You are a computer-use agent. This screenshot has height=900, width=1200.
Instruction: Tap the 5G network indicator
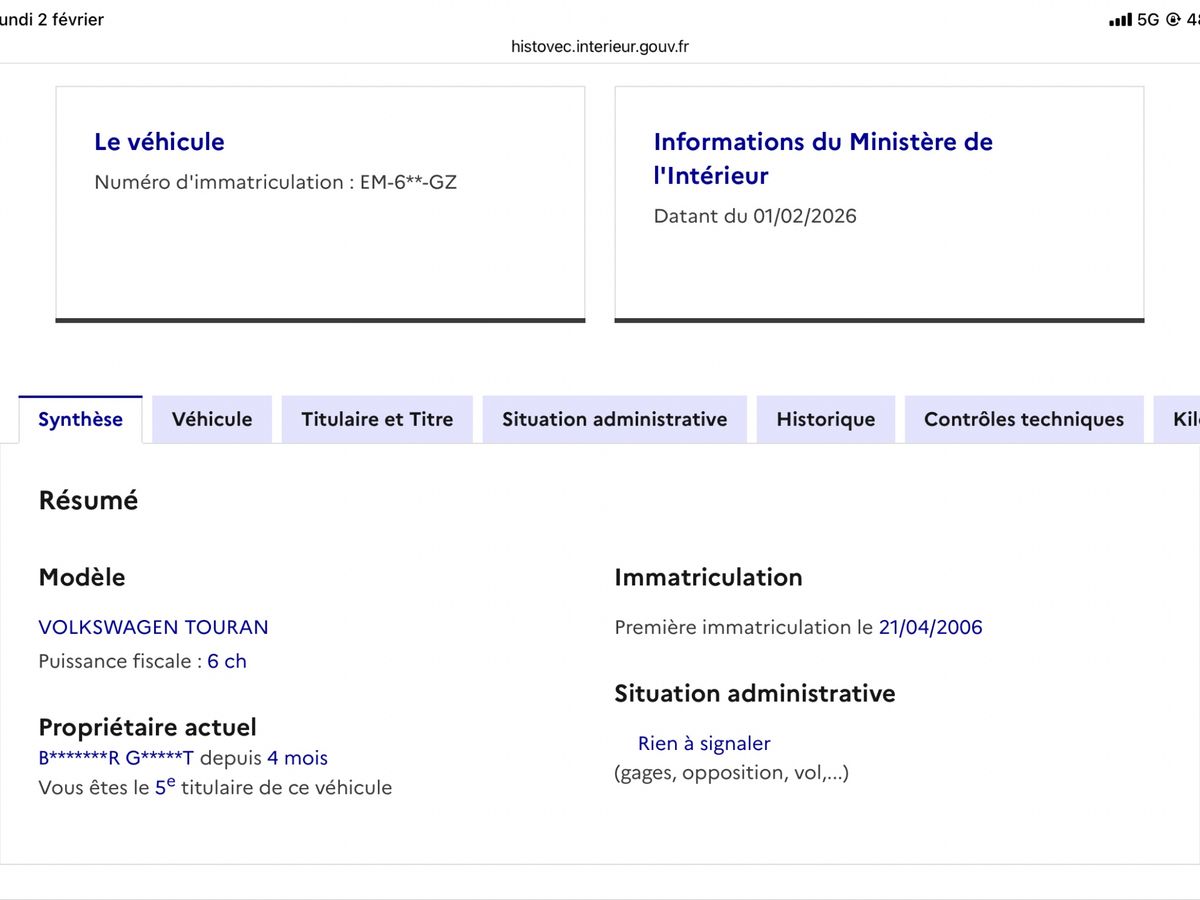click(1147, 18)
